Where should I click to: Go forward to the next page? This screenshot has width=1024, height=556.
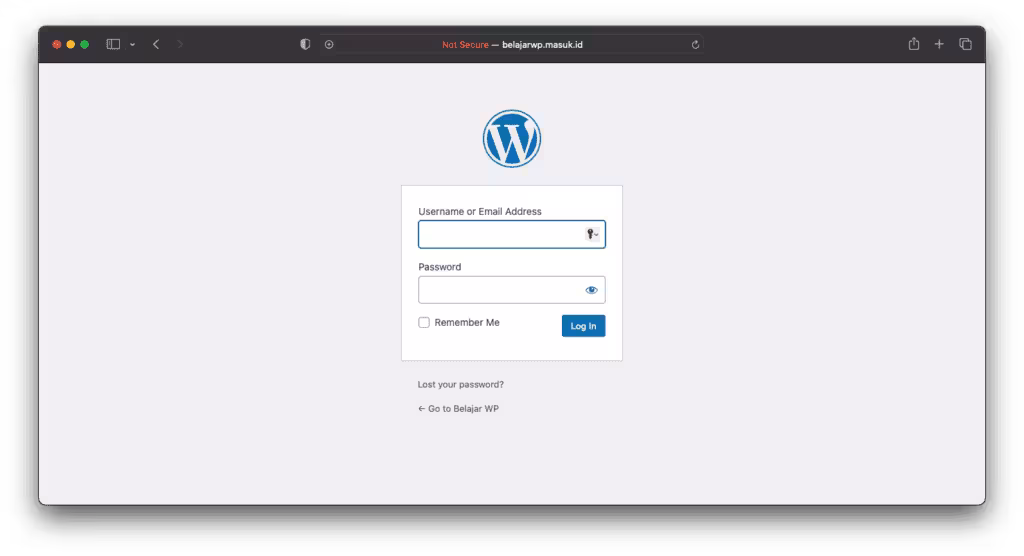point(180,44)
